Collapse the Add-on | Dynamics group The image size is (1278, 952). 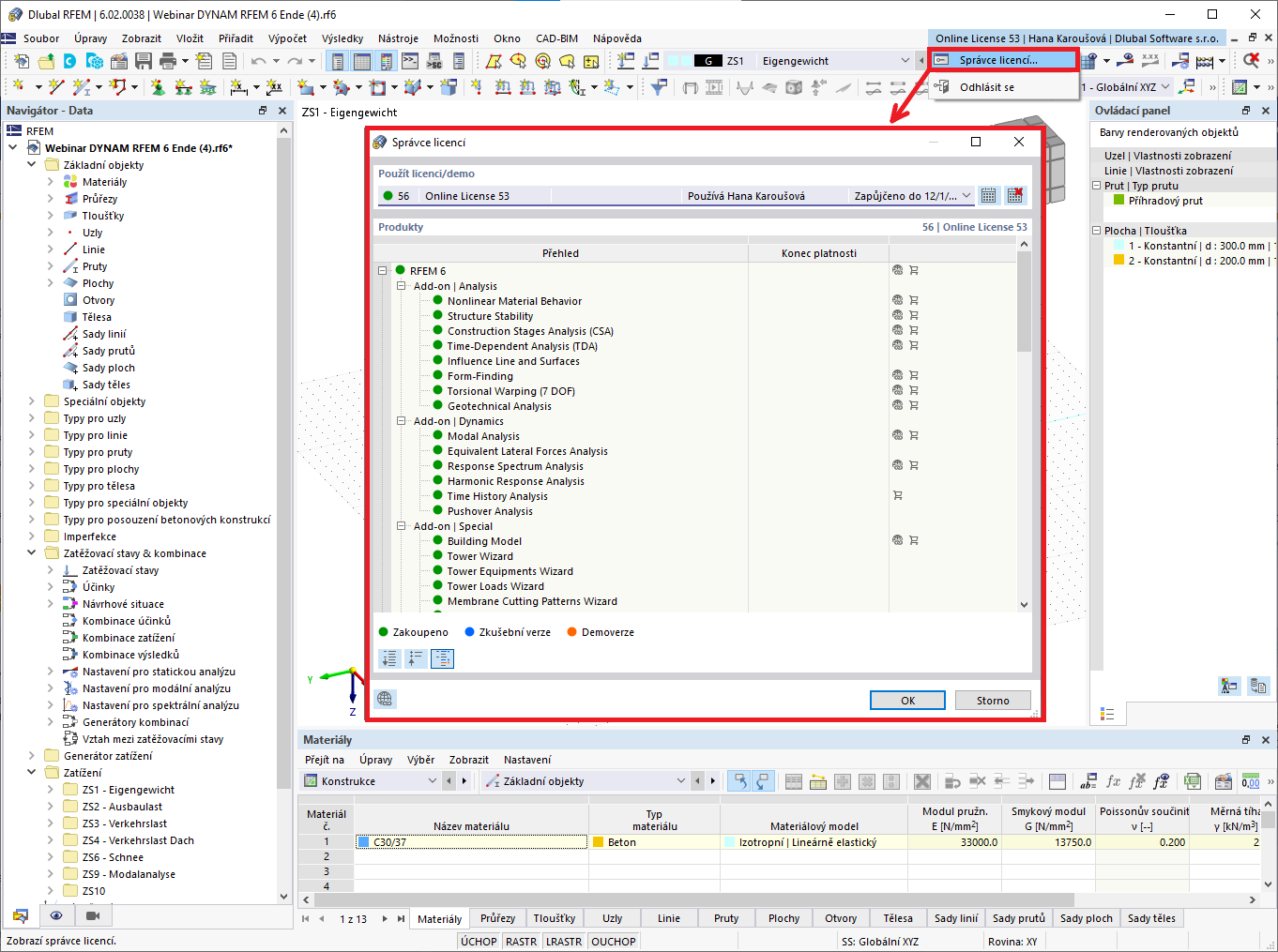[x=400, y=421]
